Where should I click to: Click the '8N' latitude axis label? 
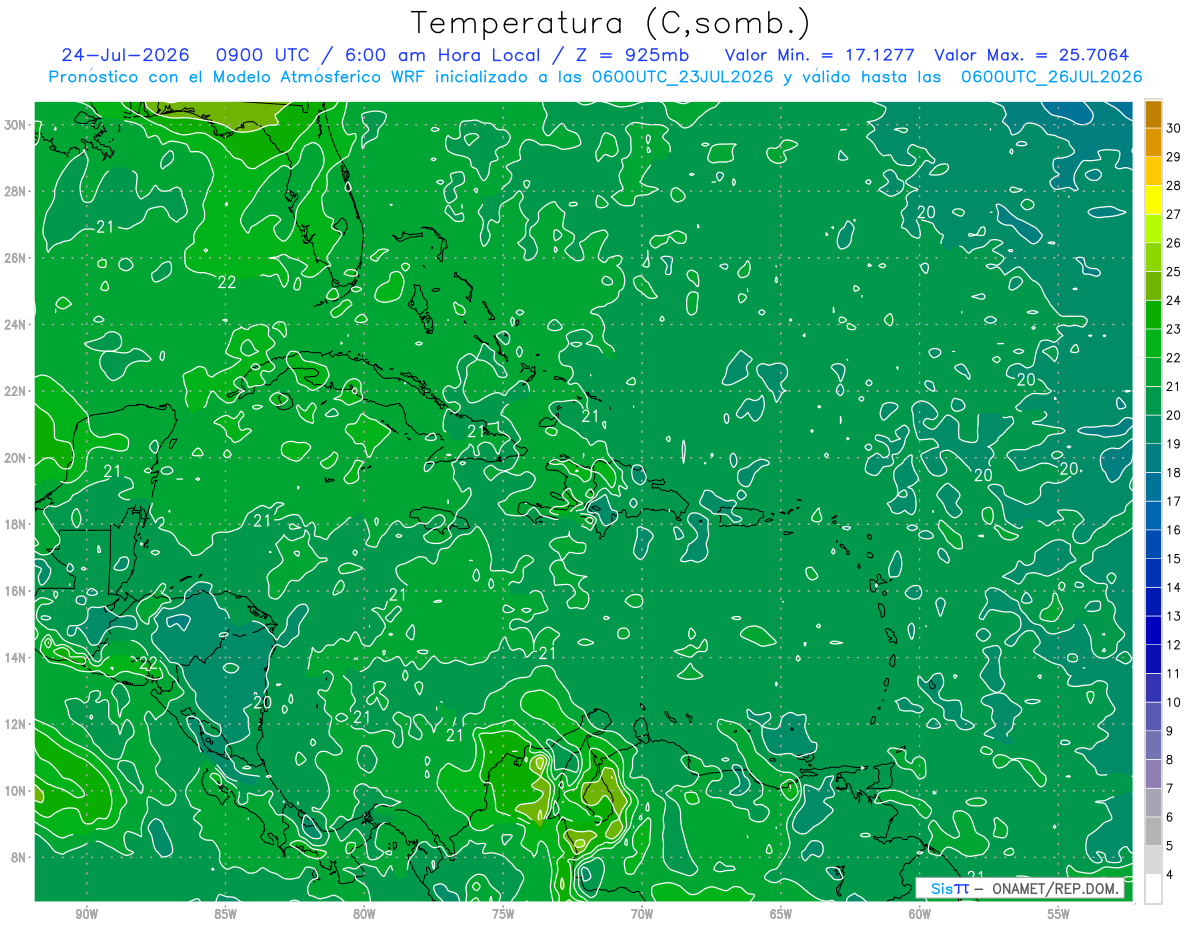(x=20, y=857)
